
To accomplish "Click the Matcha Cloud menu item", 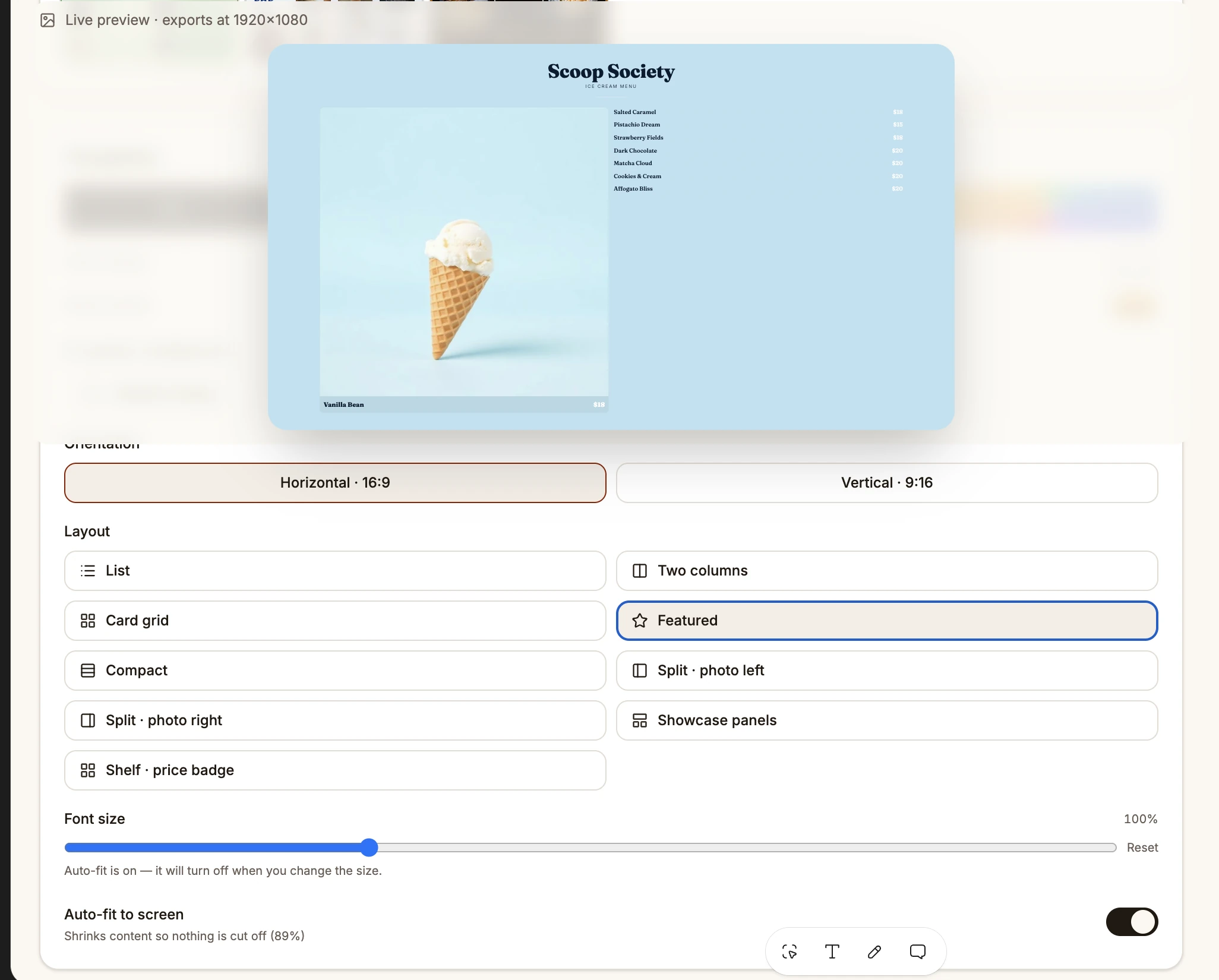I will pyautogui.click(x=633, y=163).
